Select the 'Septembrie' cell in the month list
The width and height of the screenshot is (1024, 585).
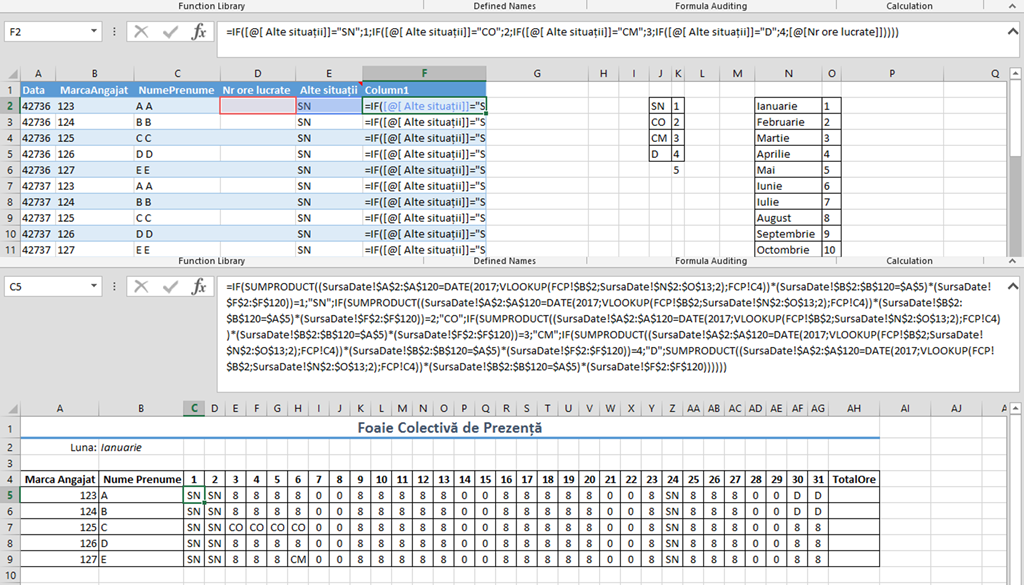tap(787, 234)
